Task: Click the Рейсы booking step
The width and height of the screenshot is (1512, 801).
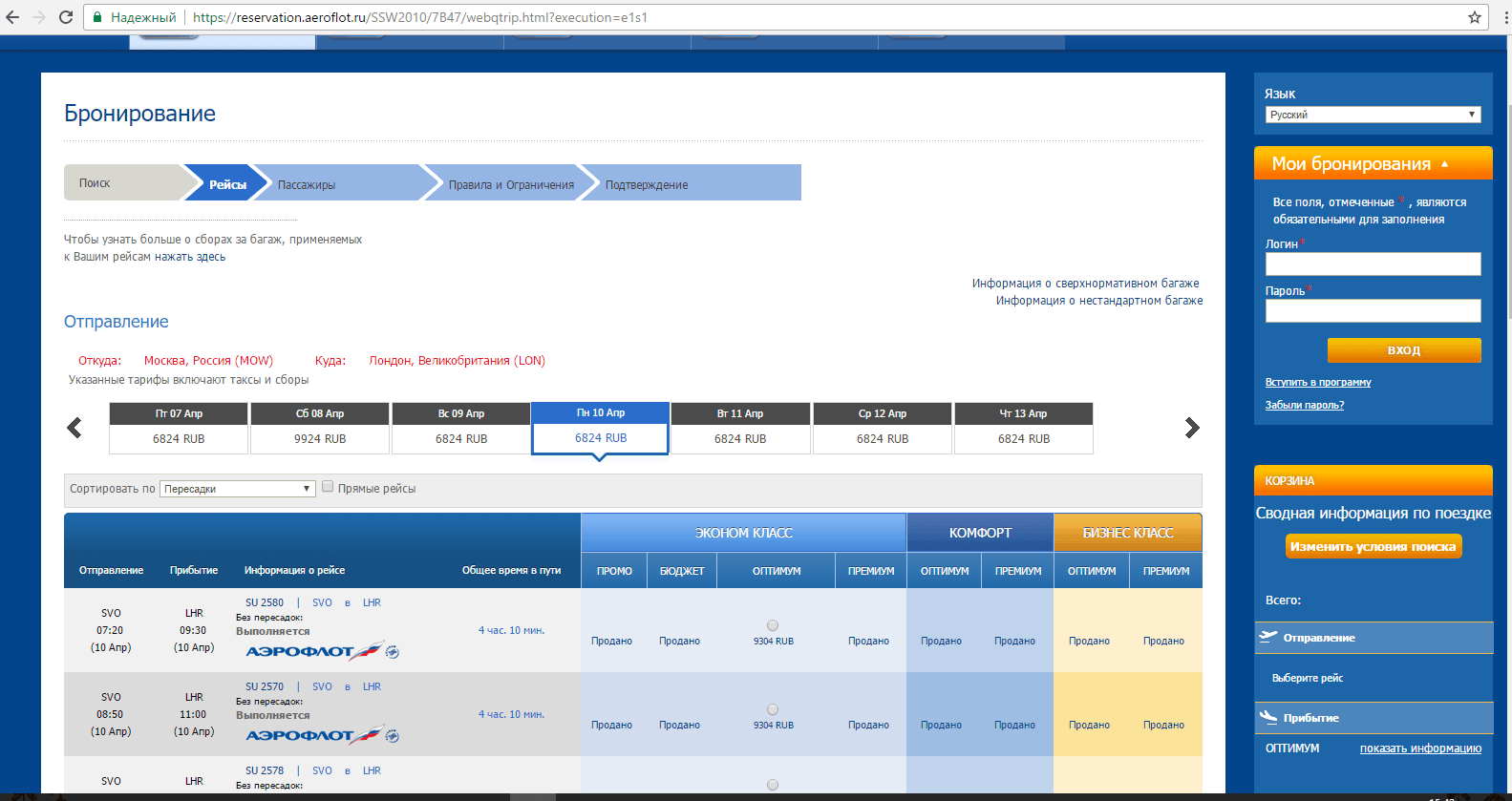Action: (227, 184)
